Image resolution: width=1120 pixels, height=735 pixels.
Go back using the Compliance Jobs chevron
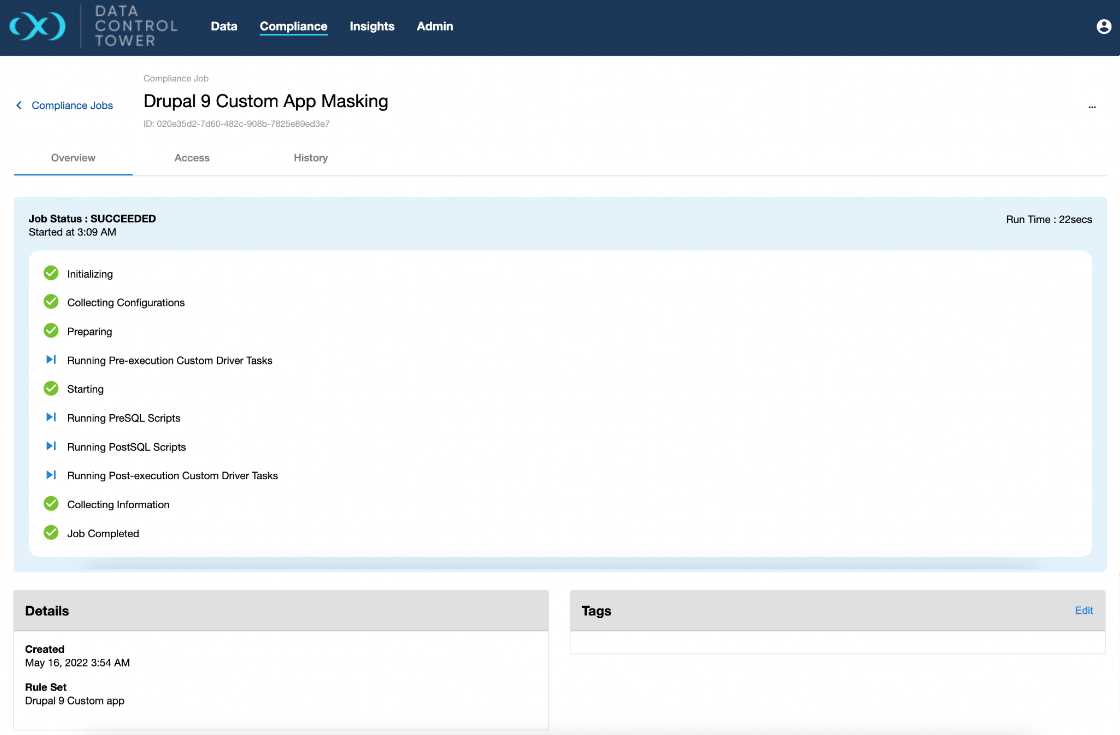(x=19, y=105)
